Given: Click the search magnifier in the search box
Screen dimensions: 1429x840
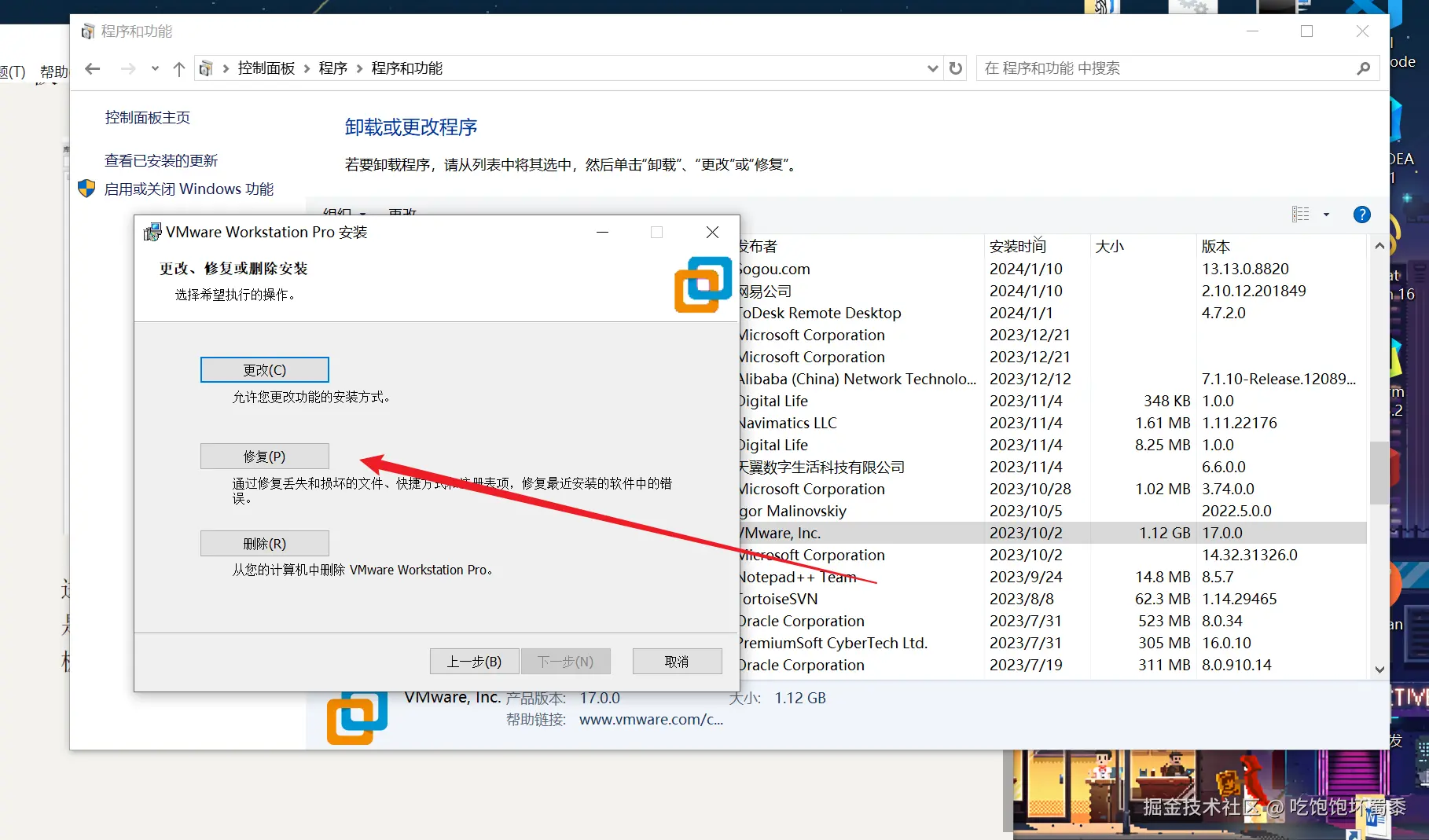Looking at the screenshot, I should 1365,68.
